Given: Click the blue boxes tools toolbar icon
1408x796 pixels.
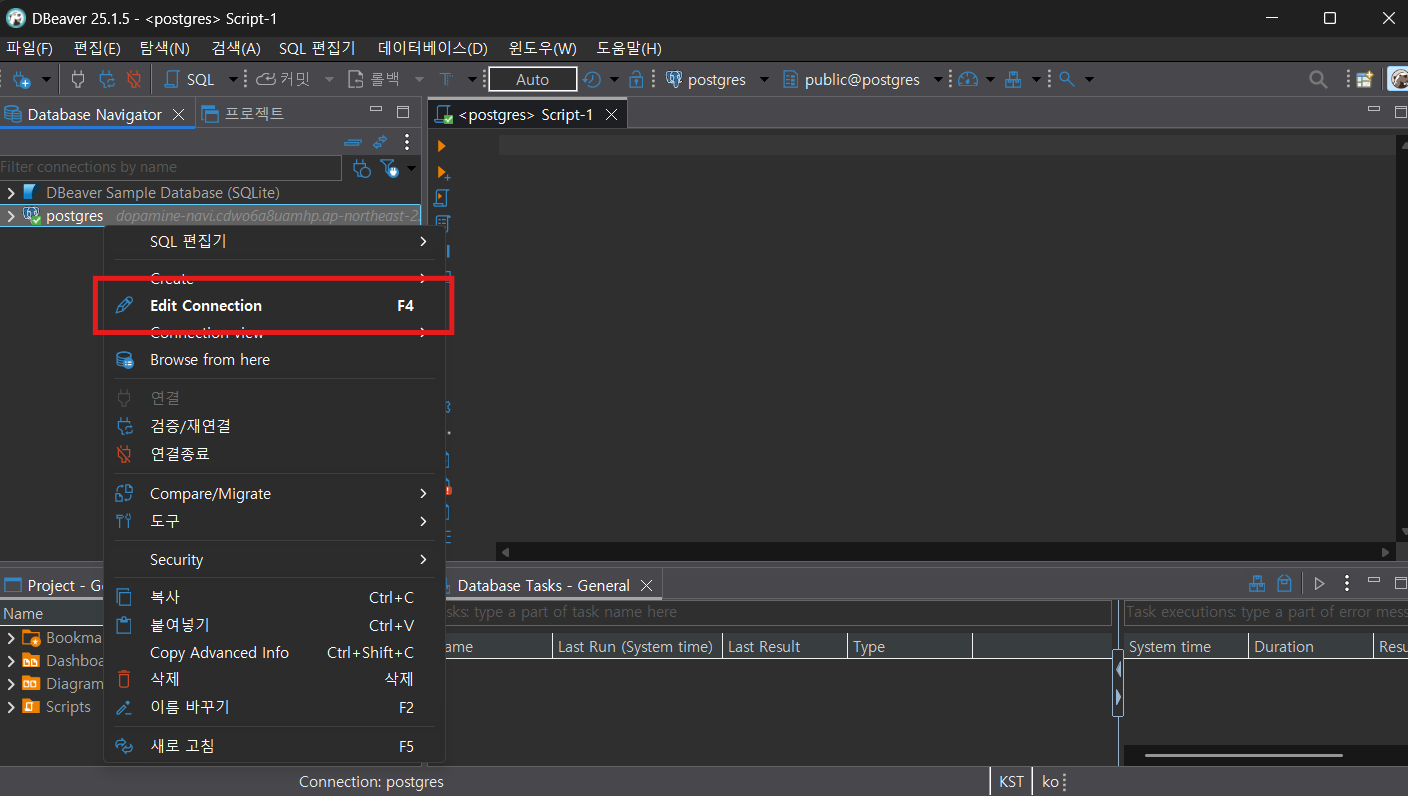Looking at the screenshot, I should pos(1013,79).
